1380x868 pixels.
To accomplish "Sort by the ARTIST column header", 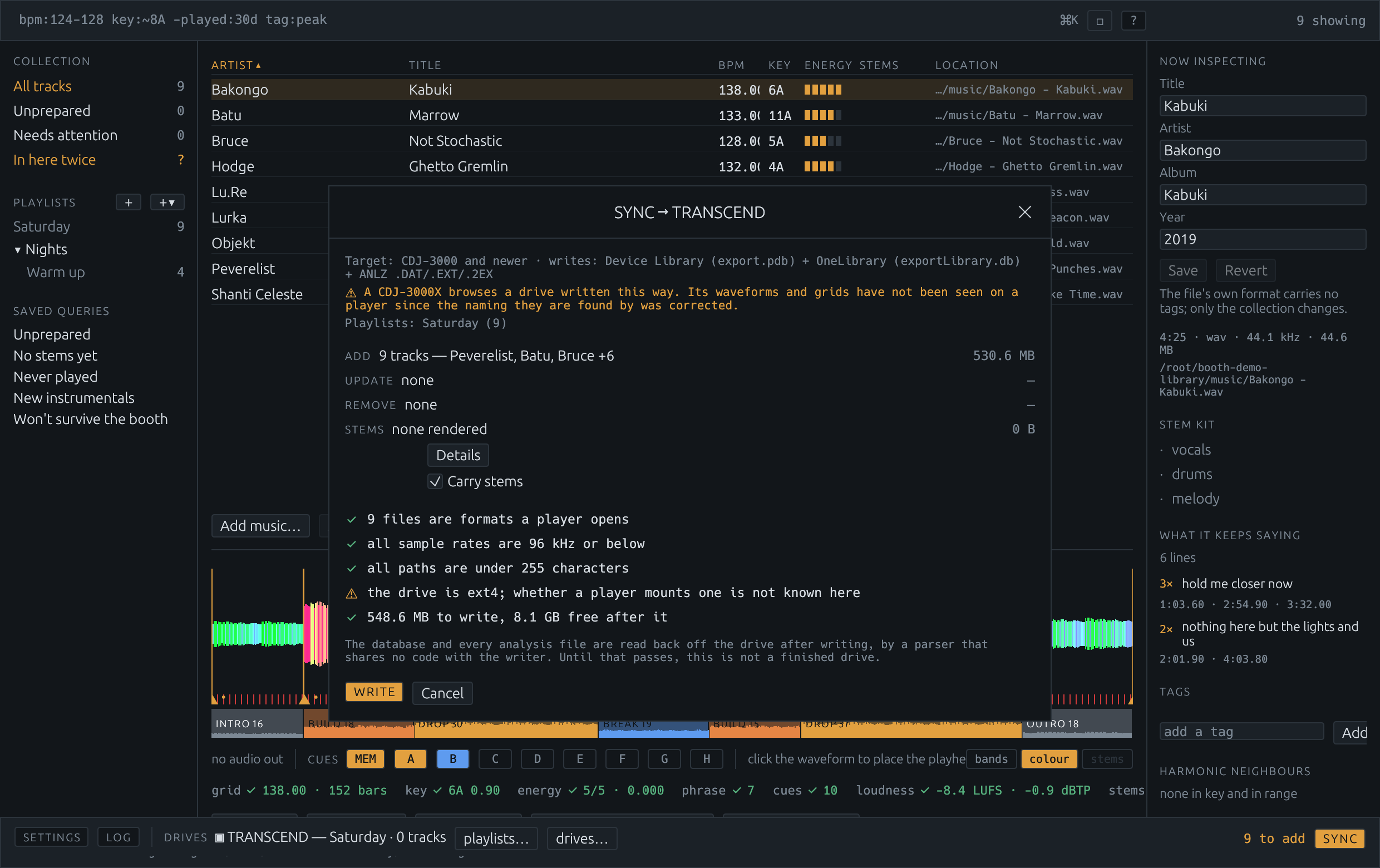I will point(235,65).
